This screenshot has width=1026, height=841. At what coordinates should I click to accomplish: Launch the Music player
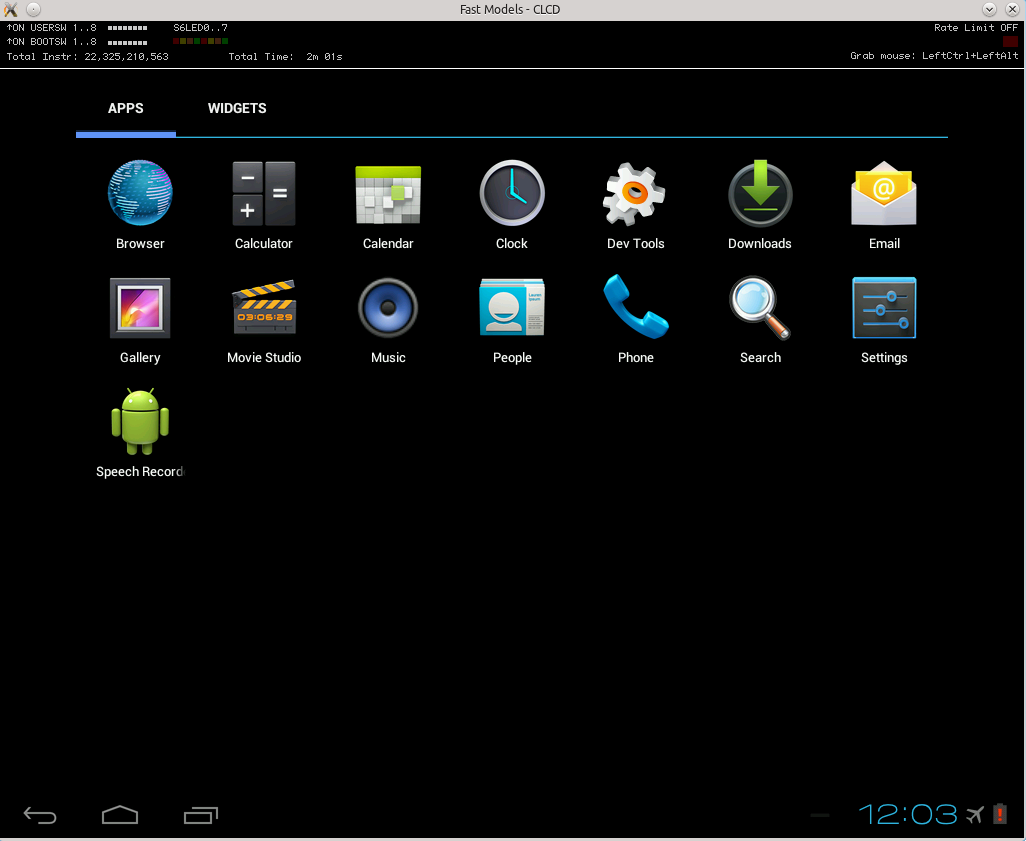coord(387,307)
